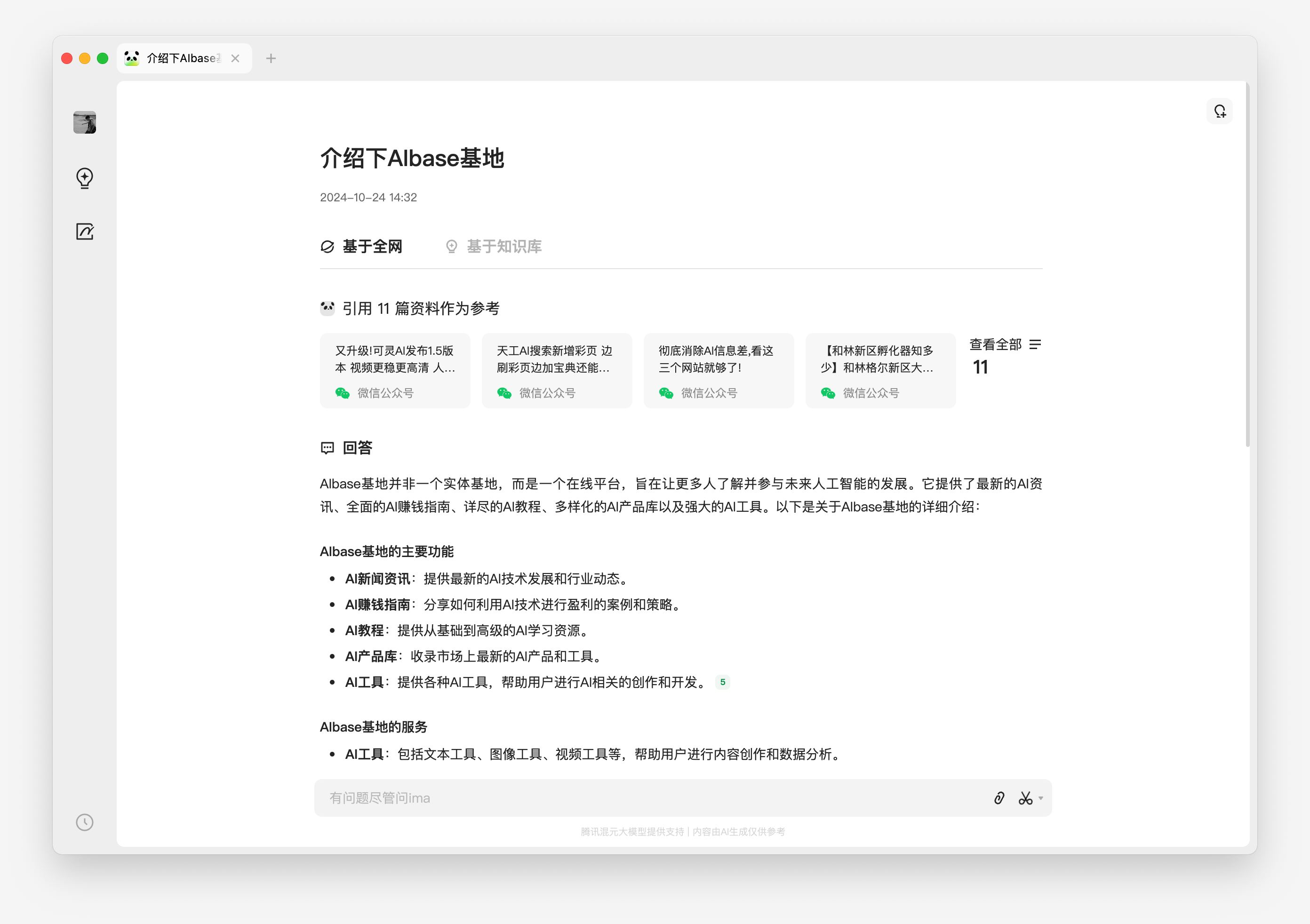Open a new tab with plus button
Viewport: 1310px width, 924px height.
(271, 58)
